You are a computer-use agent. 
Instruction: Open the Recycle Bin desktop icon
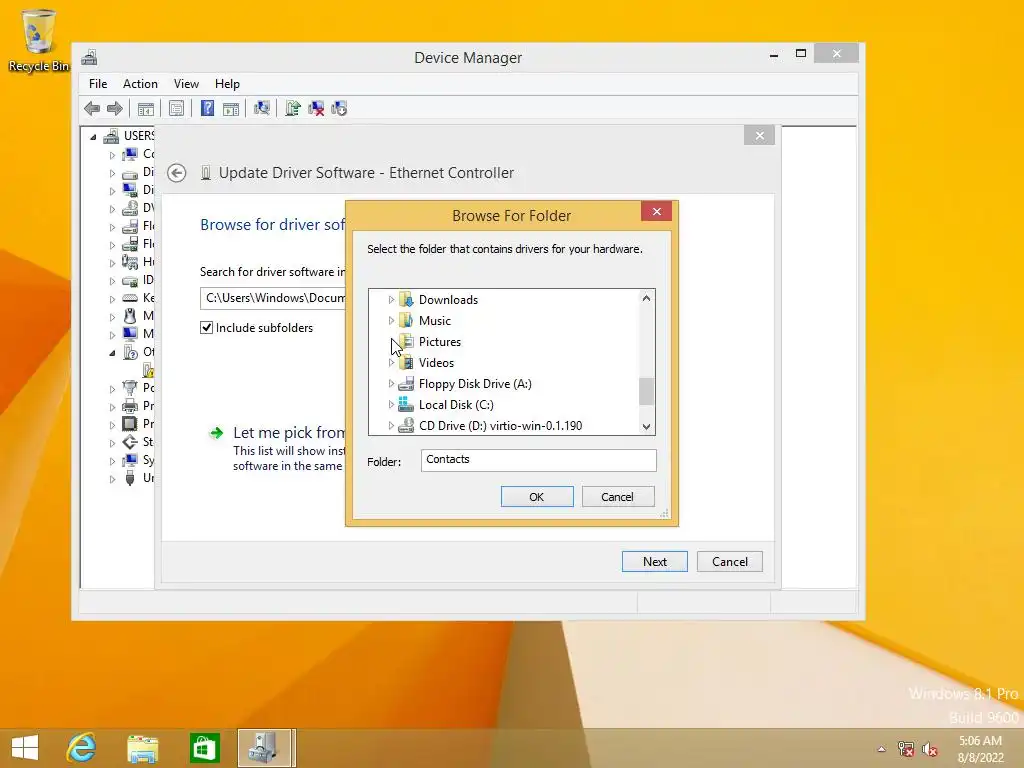tap(39, 40)
